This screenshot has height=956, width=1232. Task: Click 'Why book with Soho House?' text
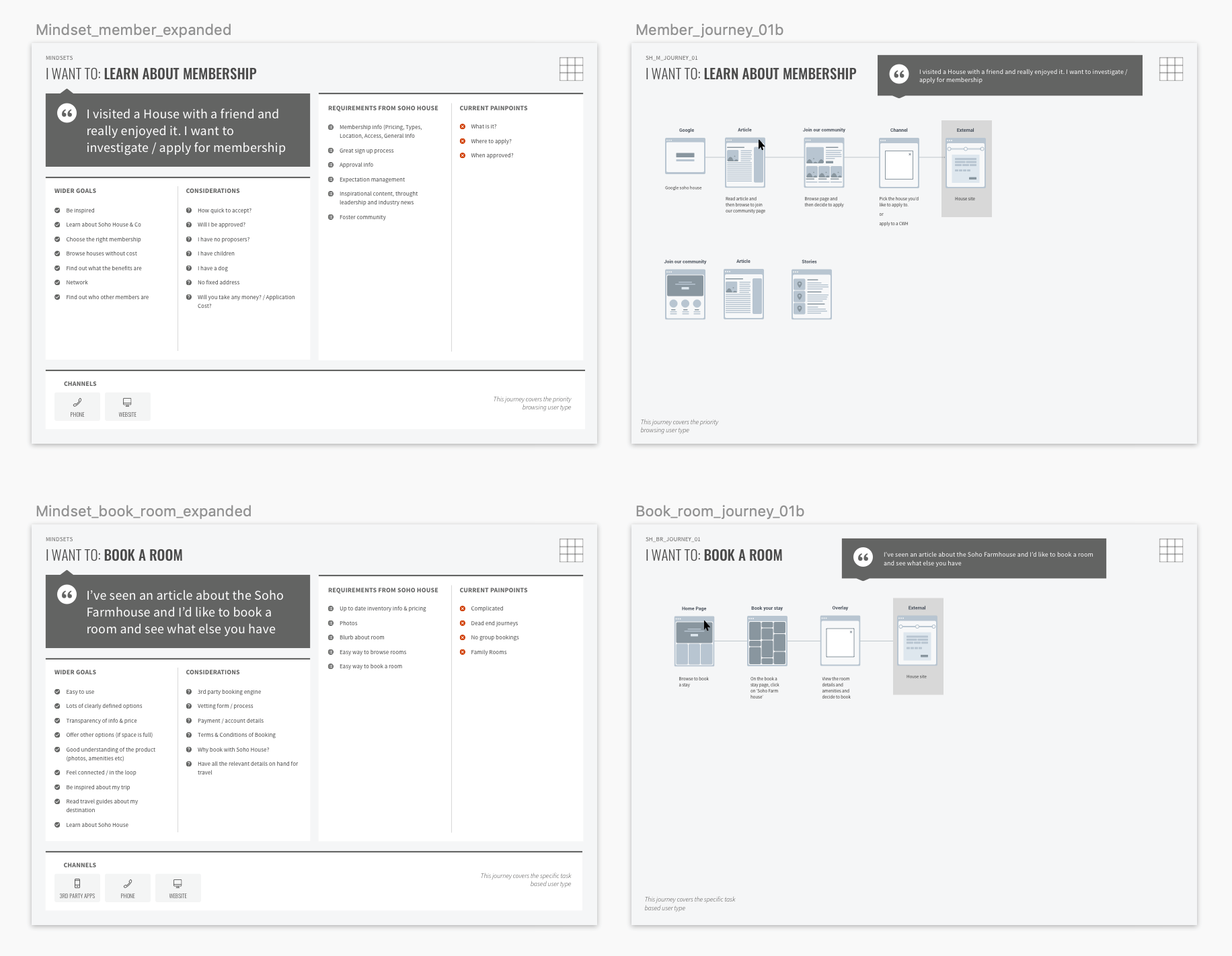point(233,750)
